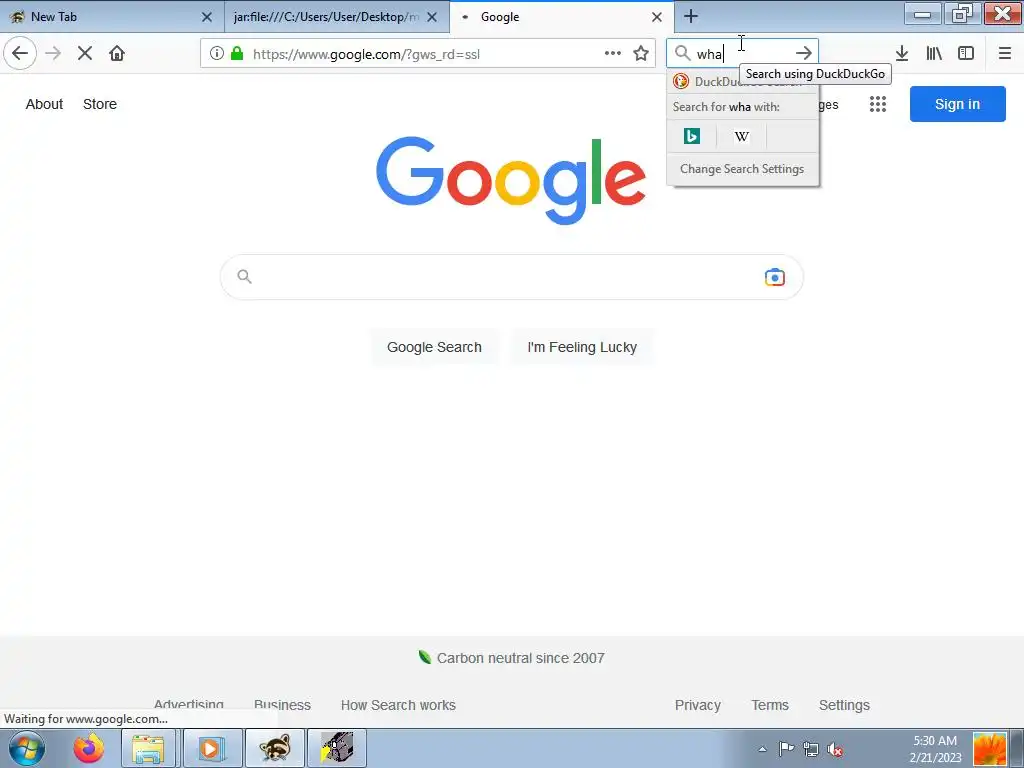Click the Google Search button
This screenshot has height=768, width=1024.
(x=434, y=347)
